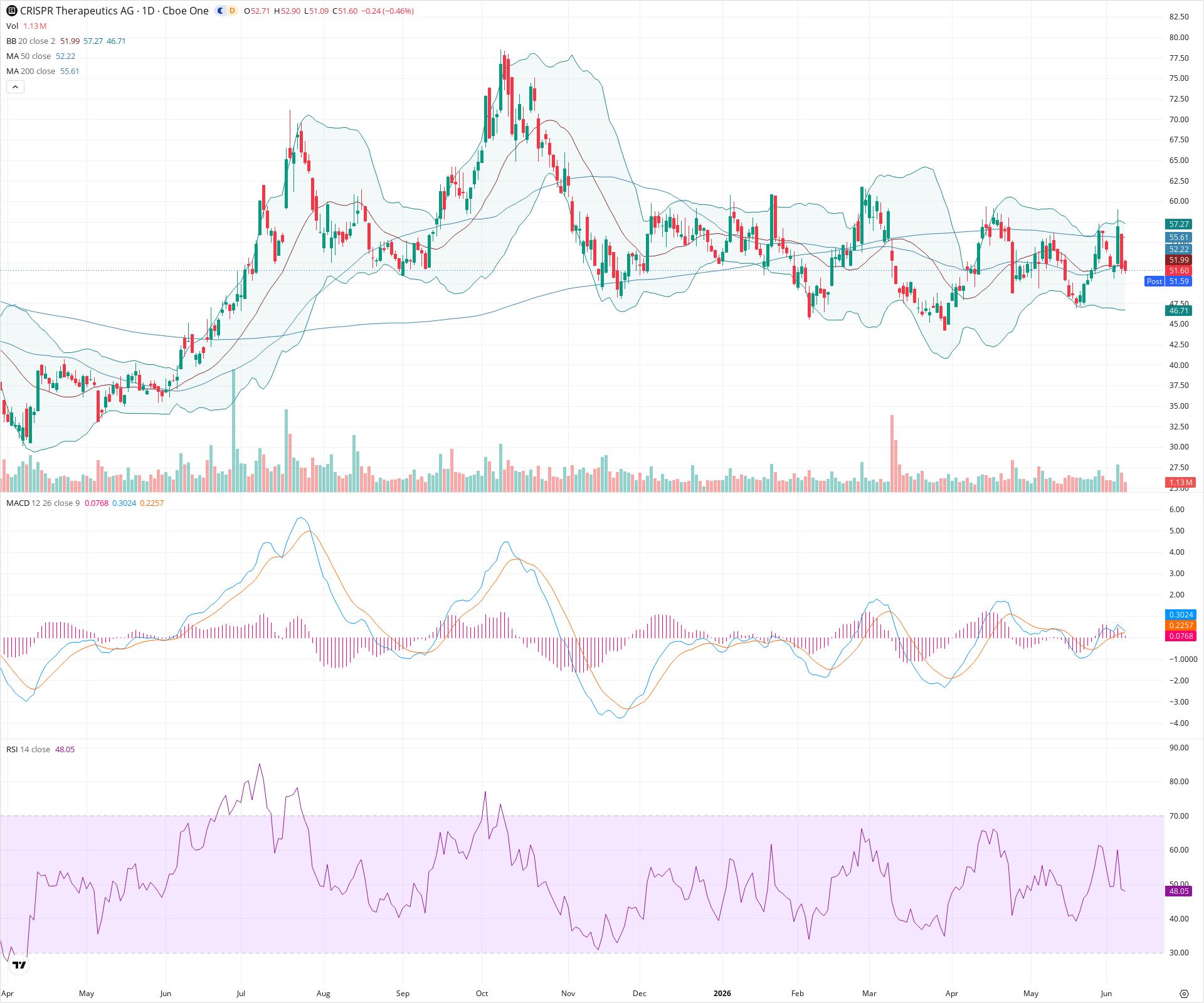This screenshot has height=1003, width=1204.
Task: Click the red 51.60 last price label
Action: pos(1178,270)
